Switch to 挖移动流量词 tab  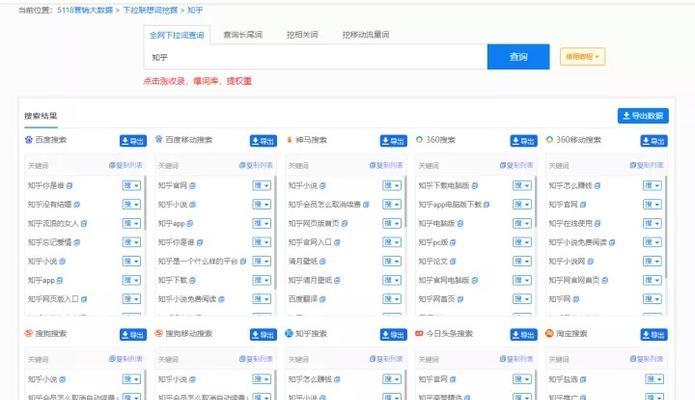click(x=366, y=35)
